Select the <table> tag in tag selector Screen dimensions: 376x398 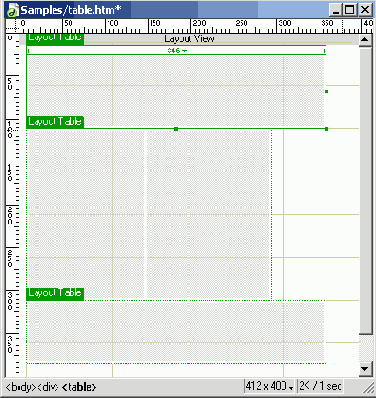(x=79, y=387)
